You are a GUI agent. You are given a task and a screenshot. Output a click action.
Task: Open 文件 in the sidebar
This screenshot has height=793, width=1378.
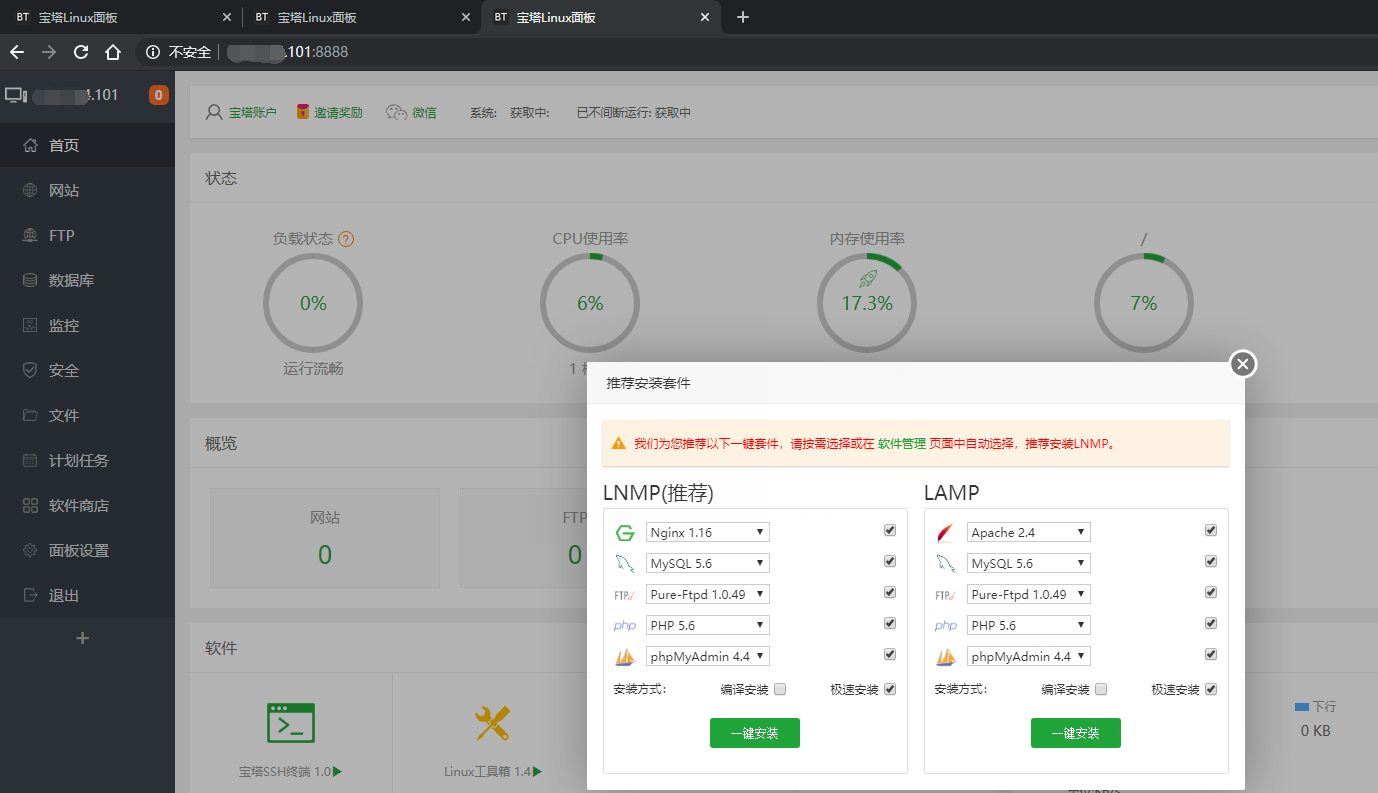pyautogui.click(x=87, y=416)
